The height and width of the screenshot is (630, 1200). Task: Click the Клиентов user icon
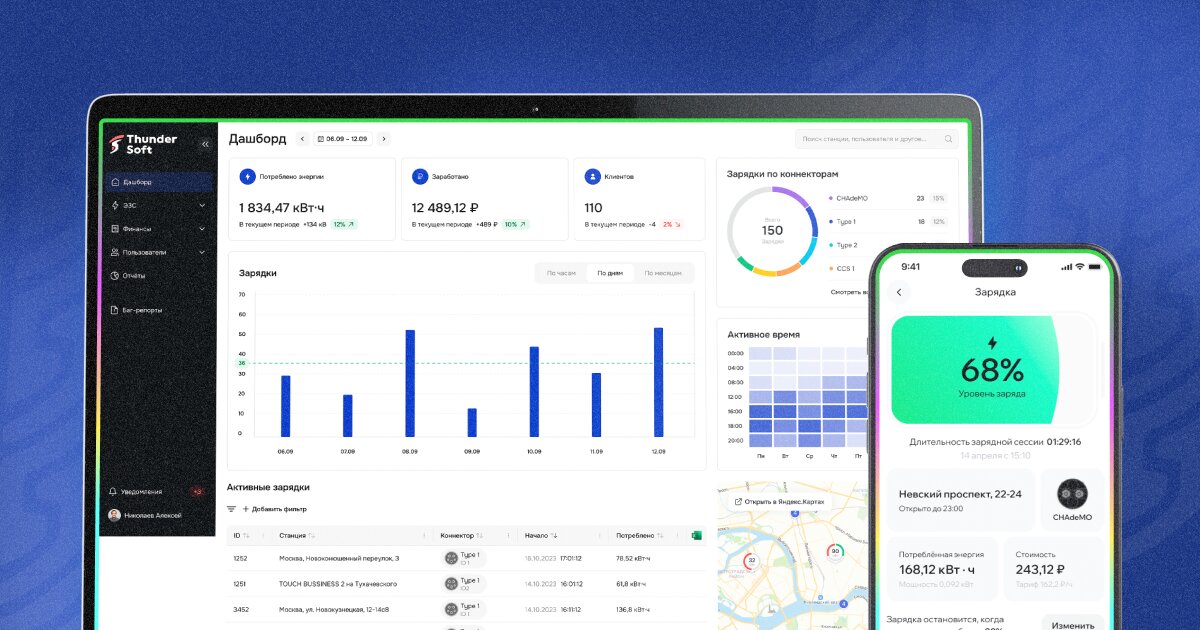593,176
